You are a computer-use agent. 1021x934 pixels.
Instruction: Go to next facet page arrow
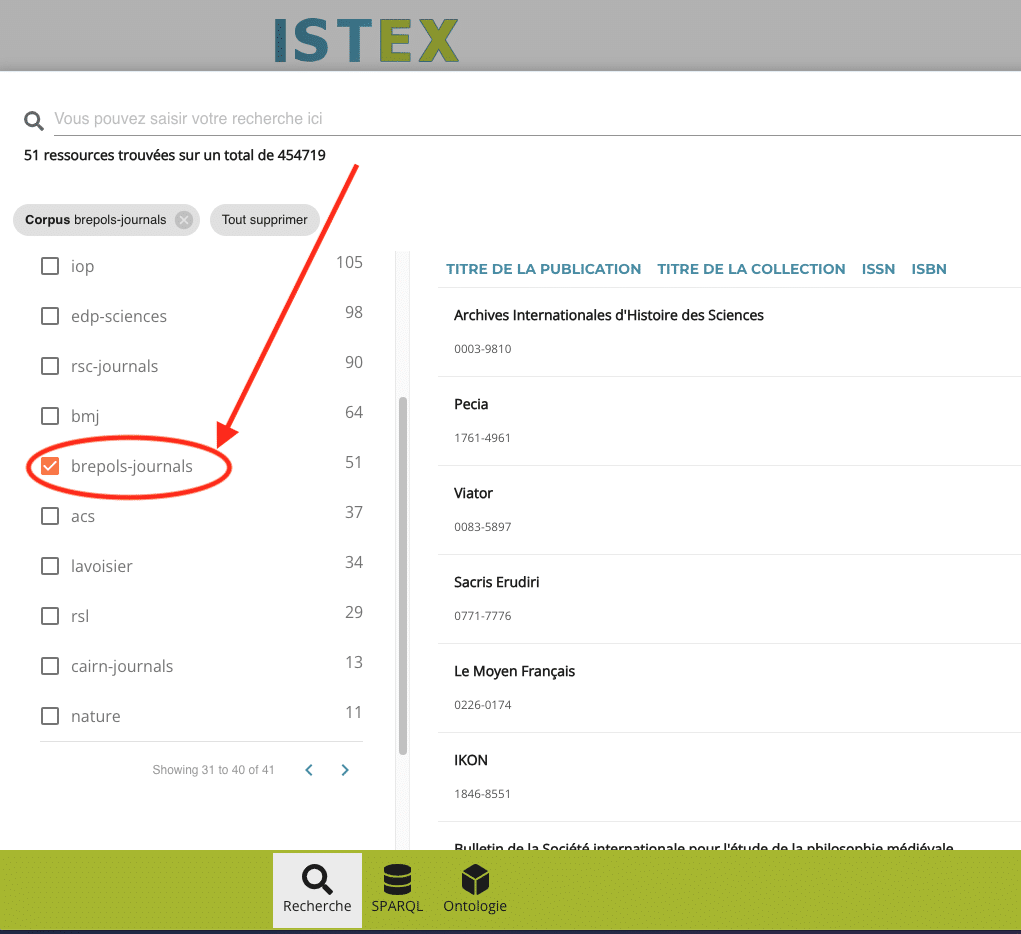pos(345,770)
